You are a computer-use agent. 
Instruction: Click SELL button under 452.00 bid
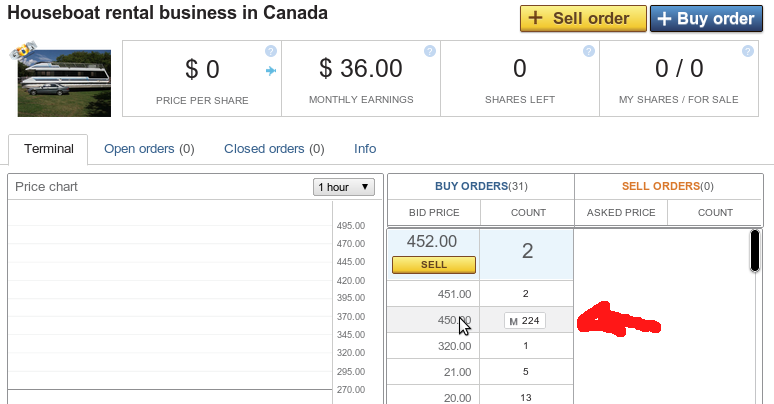434,265
